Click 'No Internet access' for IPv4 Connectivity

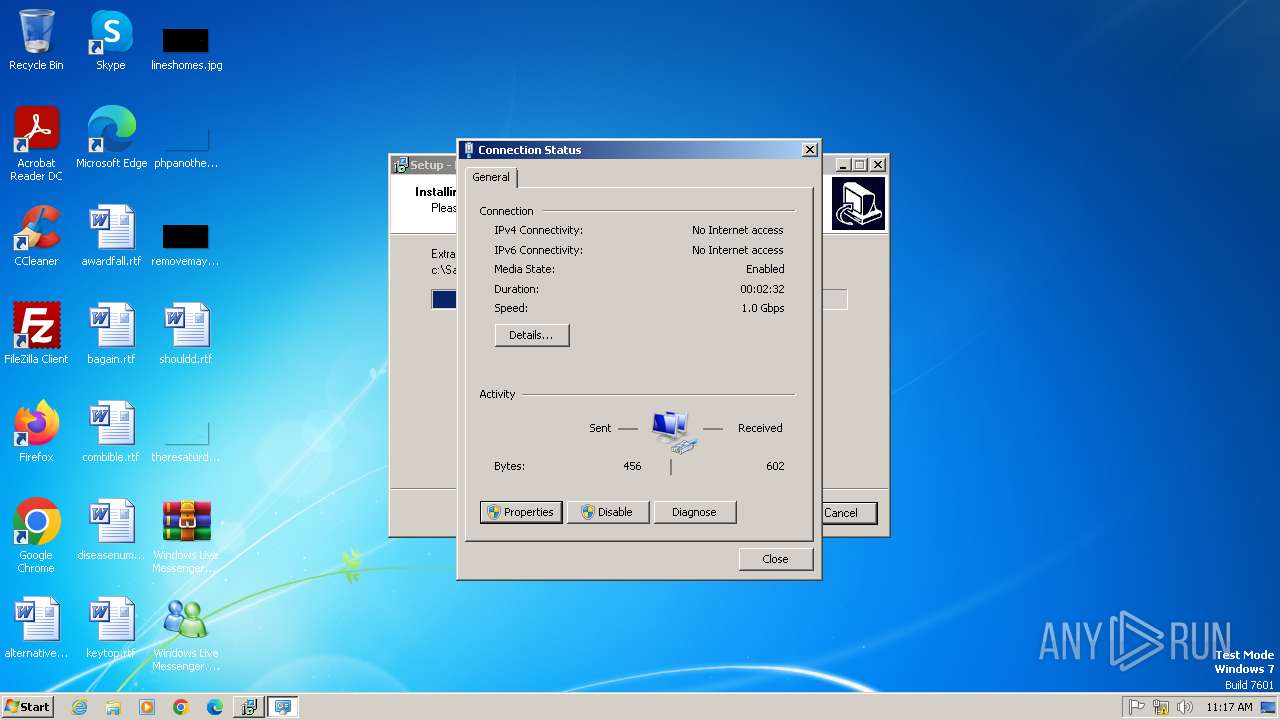pyautogui.click(x=738, y=230)
